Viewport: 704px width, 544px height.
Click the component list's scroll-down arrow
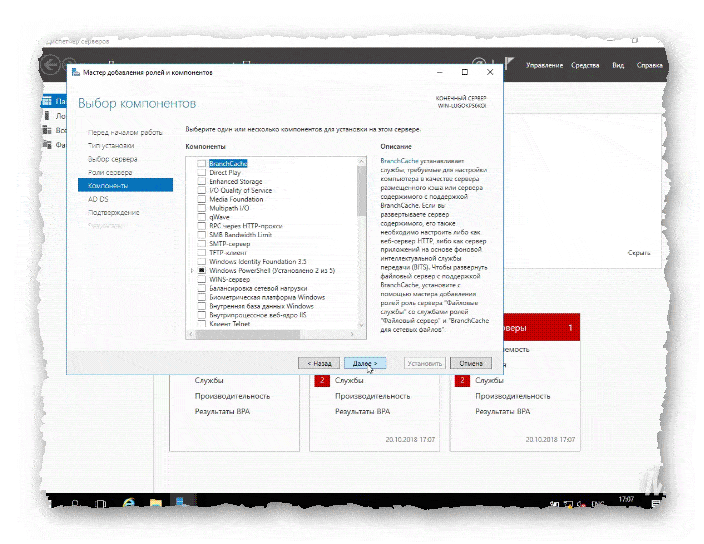[361, 325]
